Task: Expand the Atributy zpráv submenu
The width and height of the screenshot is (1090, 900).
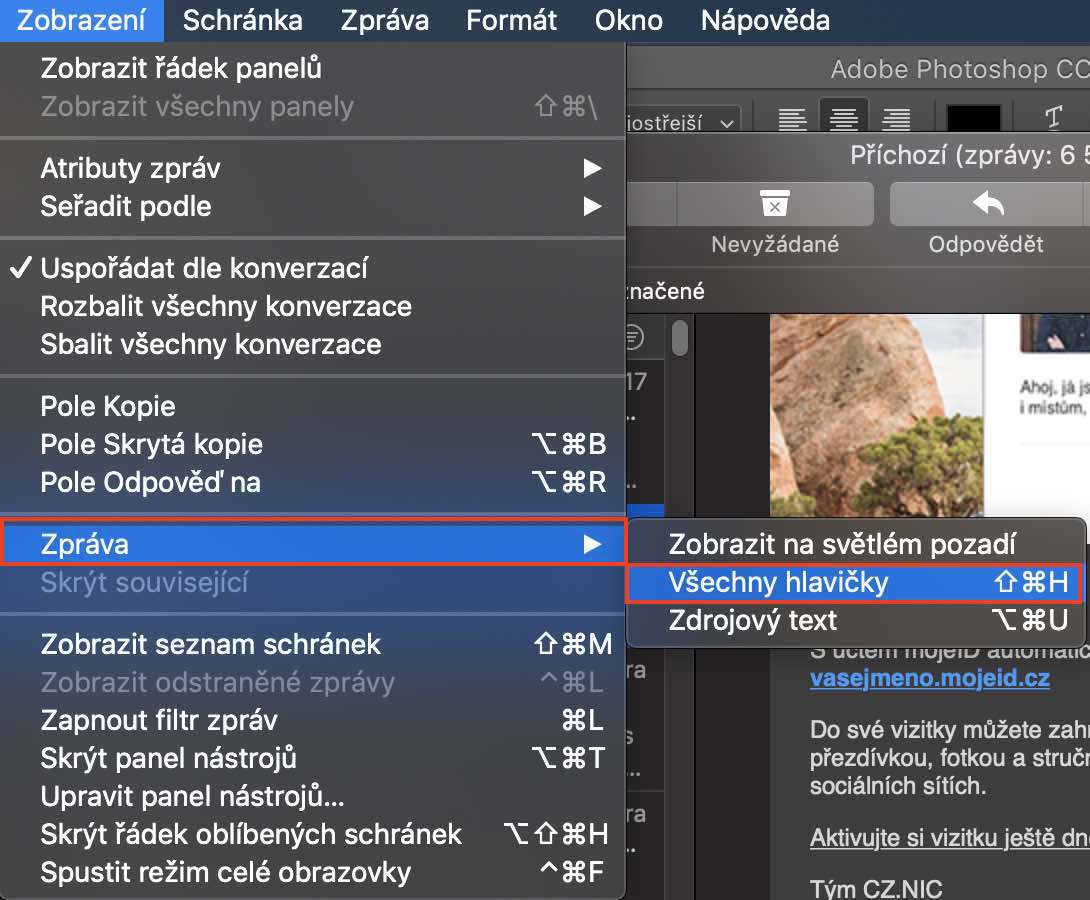Action: coord(313,168)
